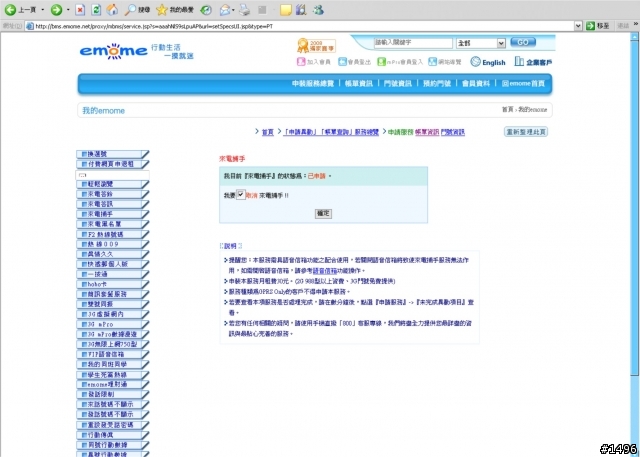The image size is (640, 457).
Task: Select 換退號 in sidebar menu
Action: (113, 154)
